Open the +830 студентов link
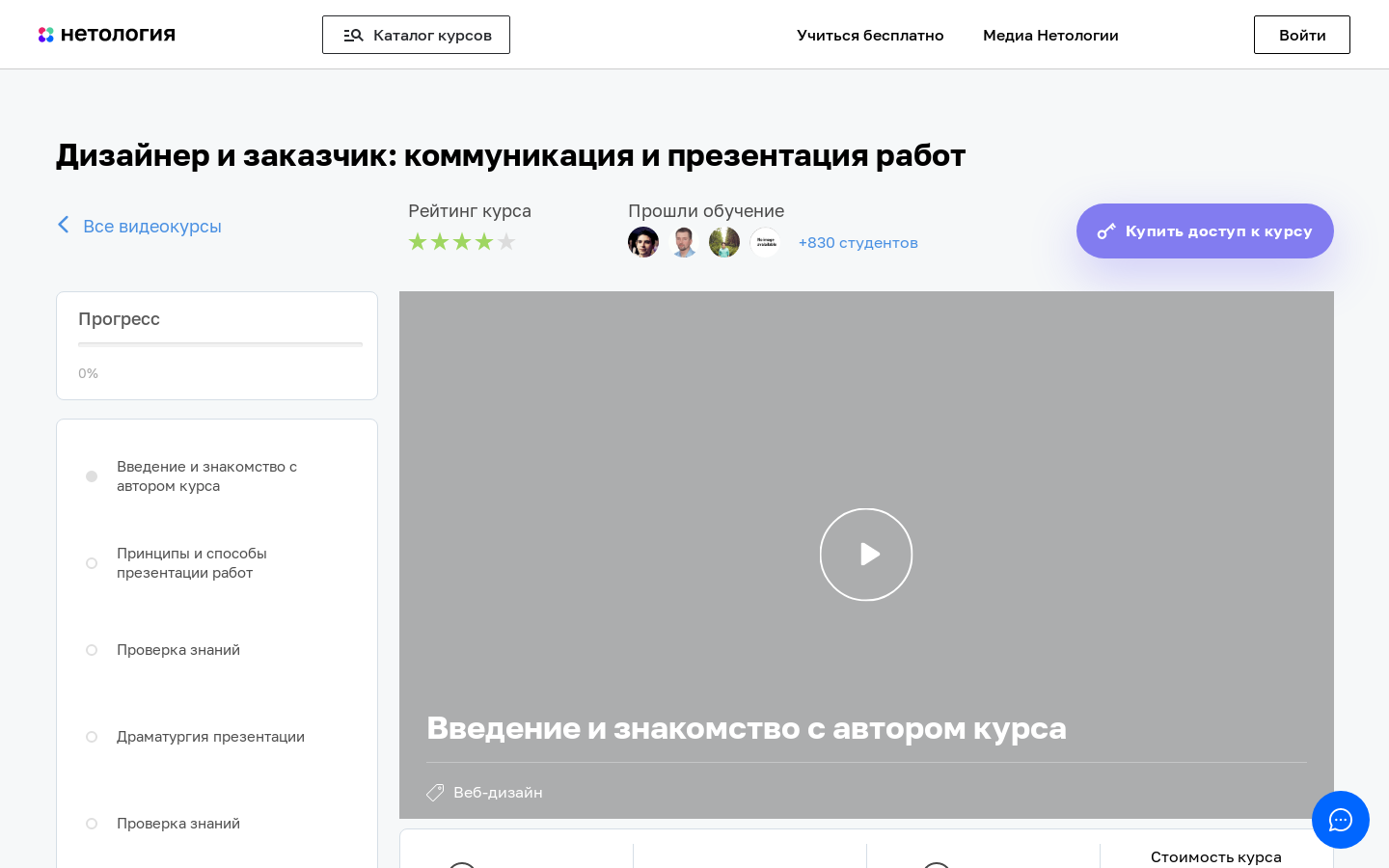This screenshot has width=1389, height=868. 858,243
